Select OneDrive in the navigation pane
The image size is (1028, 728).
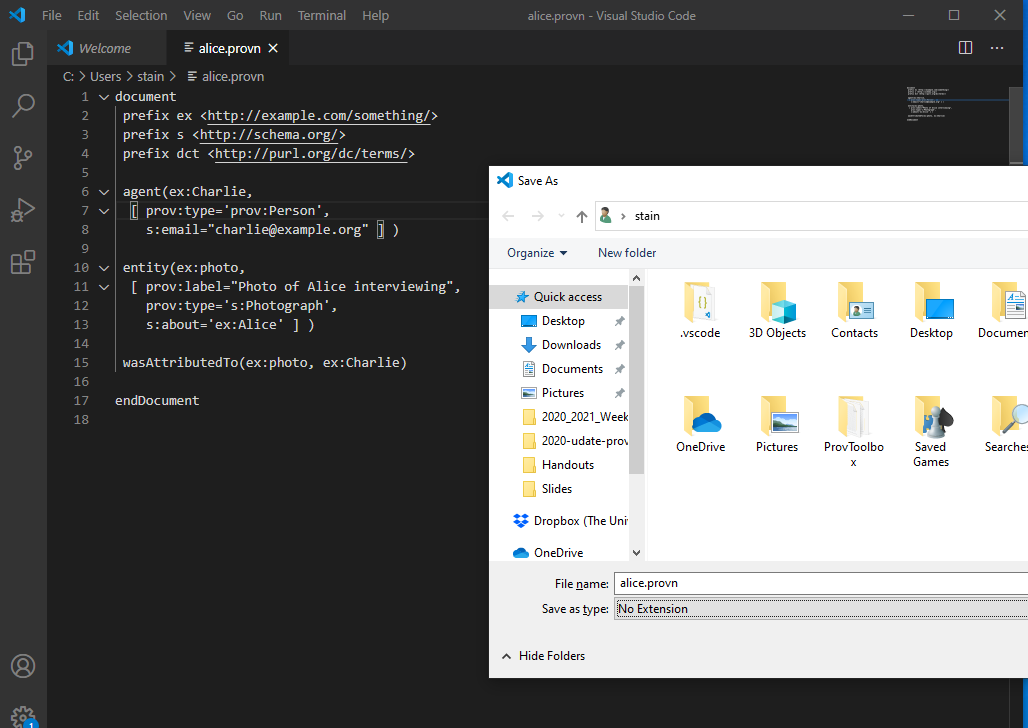click(548, 552)
